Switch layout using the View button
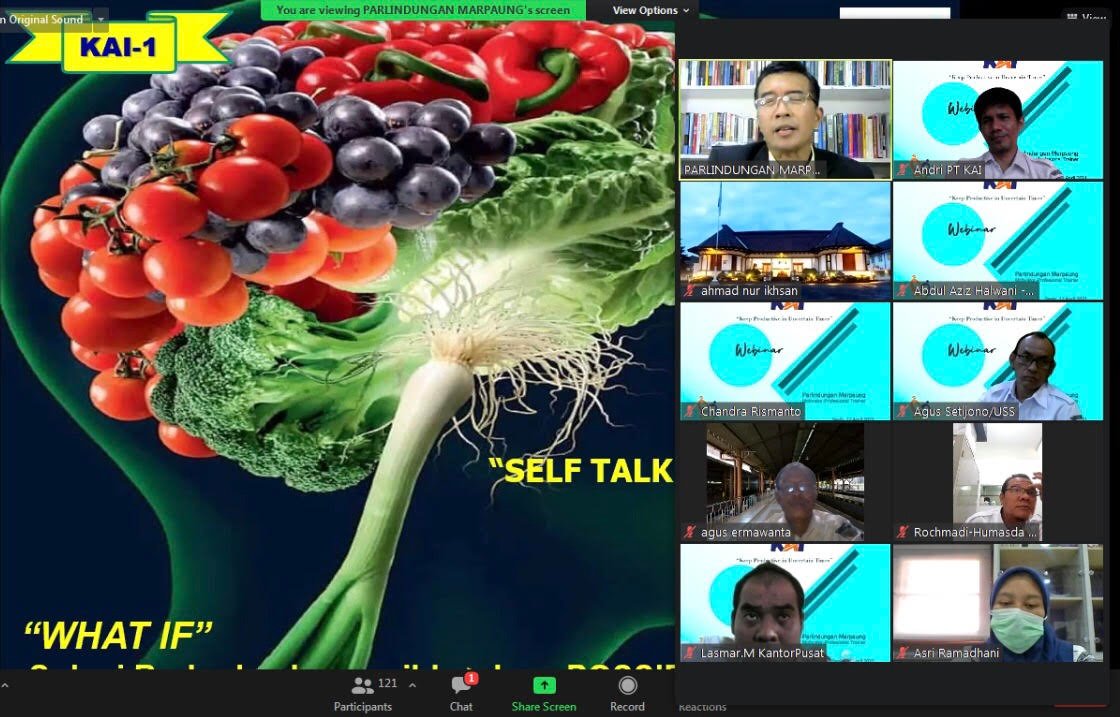 (1087, 18)
